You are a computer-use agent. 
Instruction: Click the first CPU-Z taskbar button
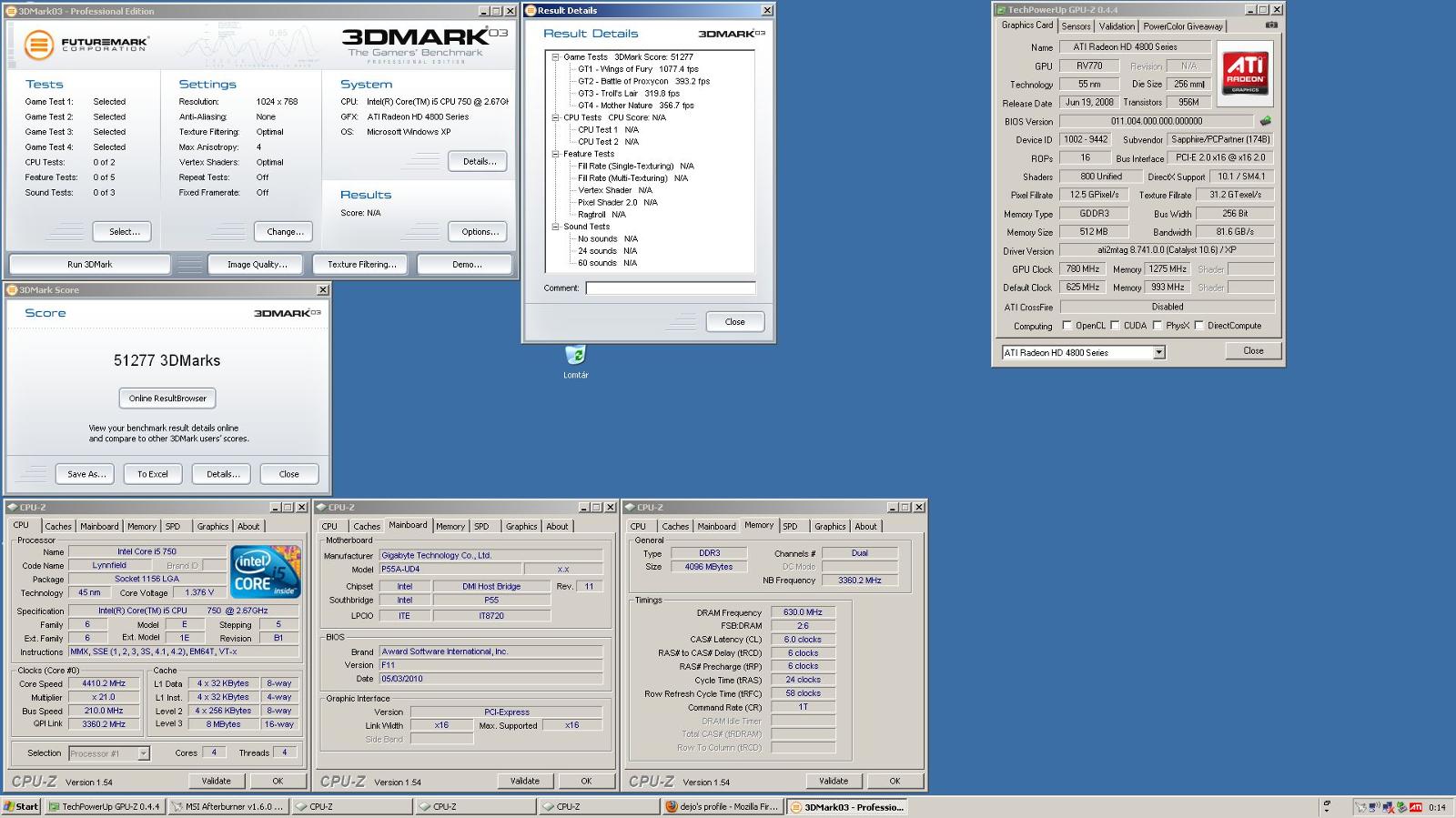pyautogui.click(x=351, y=807)
